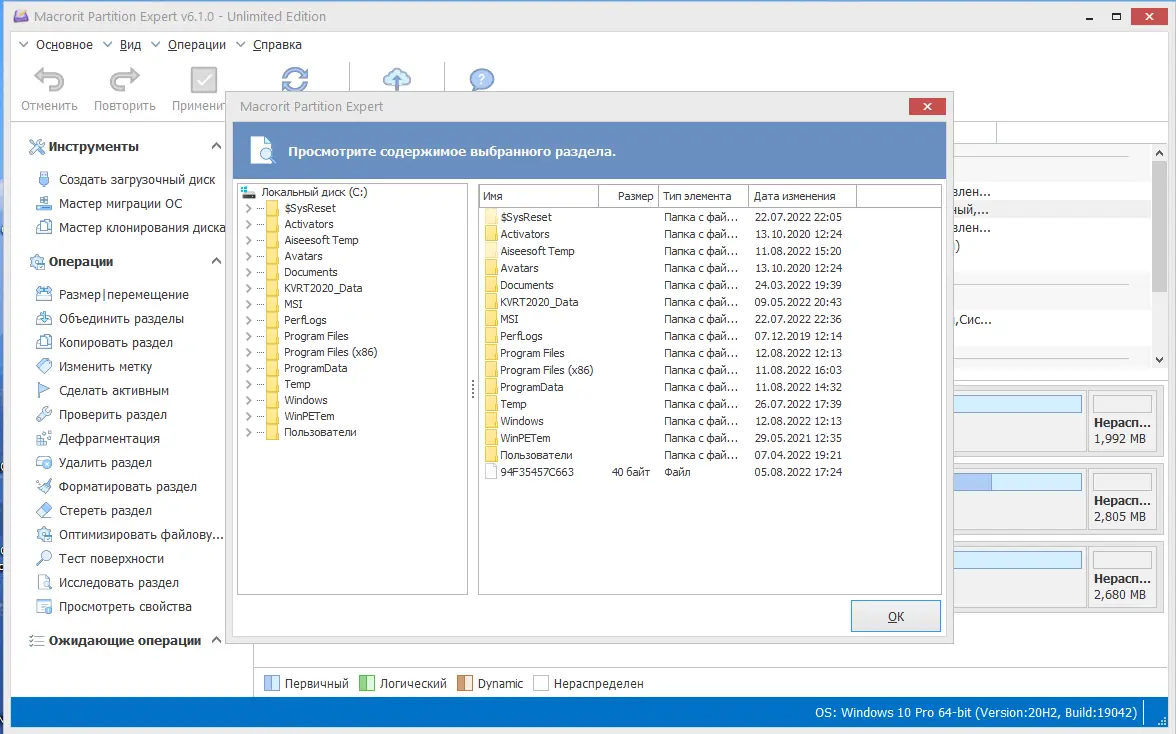Screen dimensions: 1176x734
Task: Choose Стереть раздел operation
Action: coord(94,511)
